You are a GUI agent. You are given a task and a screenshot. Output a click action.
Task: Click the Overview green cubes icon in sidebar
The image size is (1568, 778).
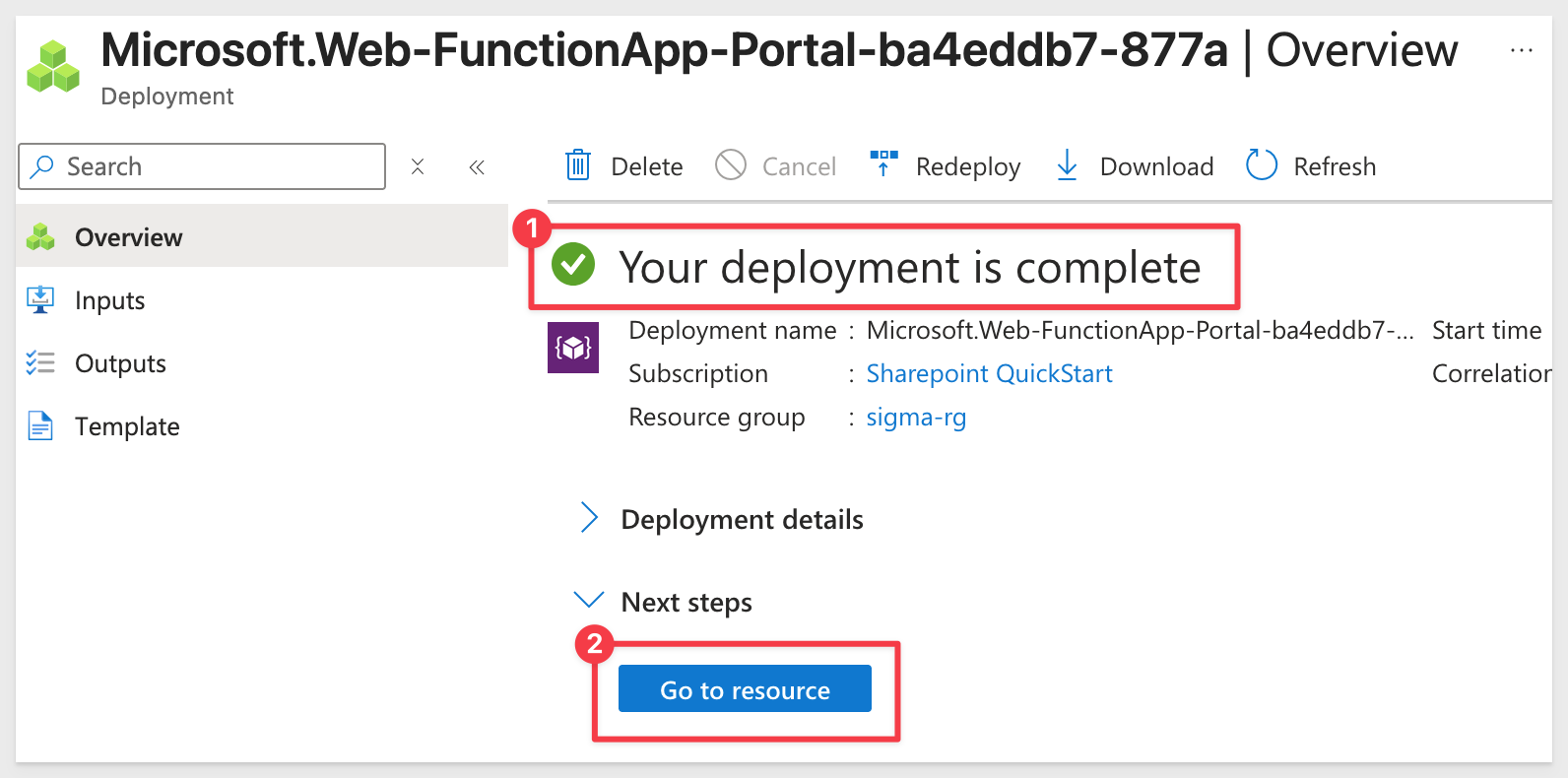40,237
